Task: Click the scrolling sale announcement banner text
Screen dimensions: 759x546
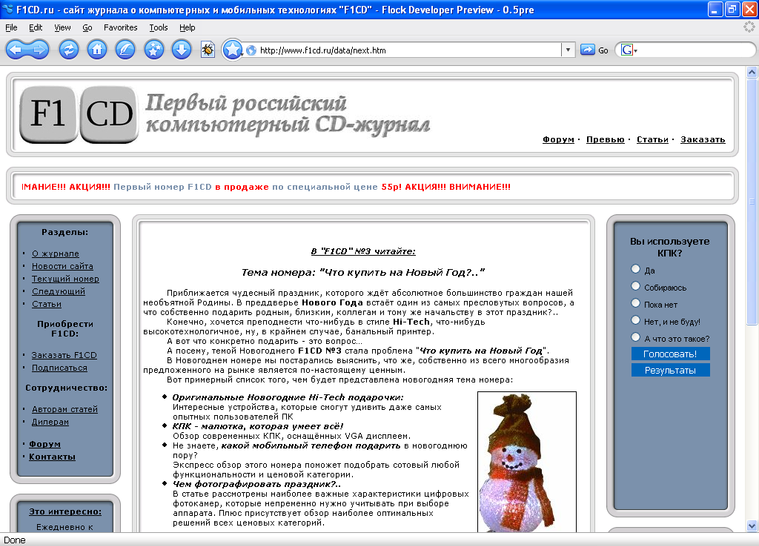Action: point(266,187)
